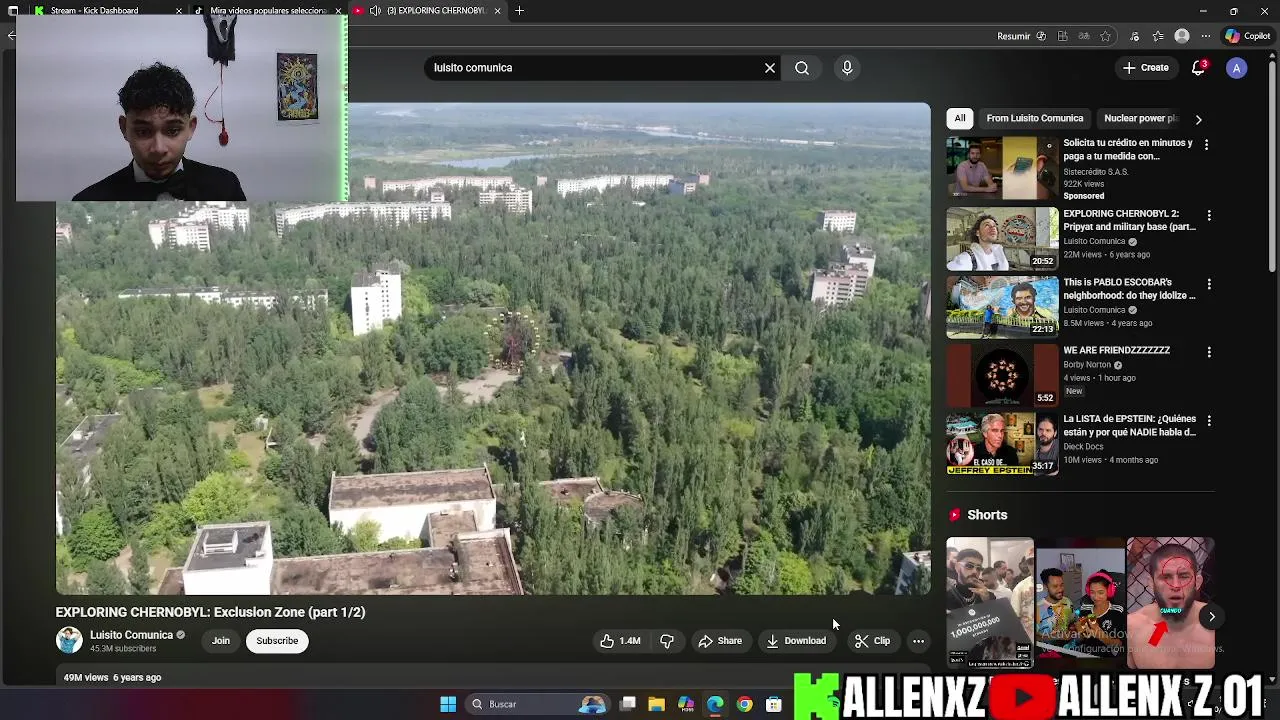Select From Luisito Comunica filter chip
Screen dimensions: 1280x720
pos(1035,118)
